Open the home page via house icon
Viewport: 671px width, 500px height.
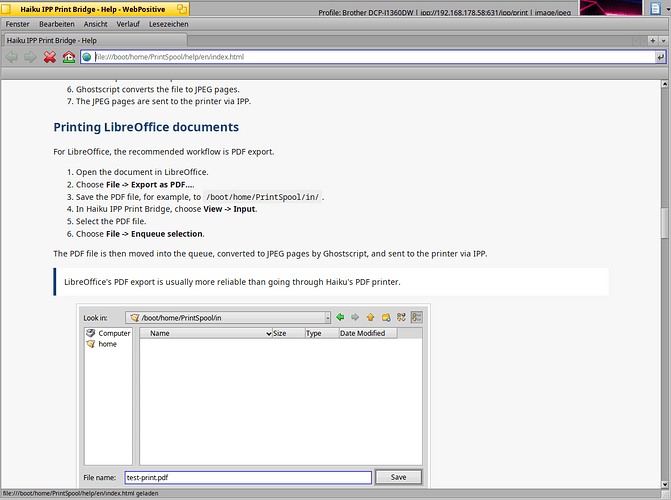(69, 57)
